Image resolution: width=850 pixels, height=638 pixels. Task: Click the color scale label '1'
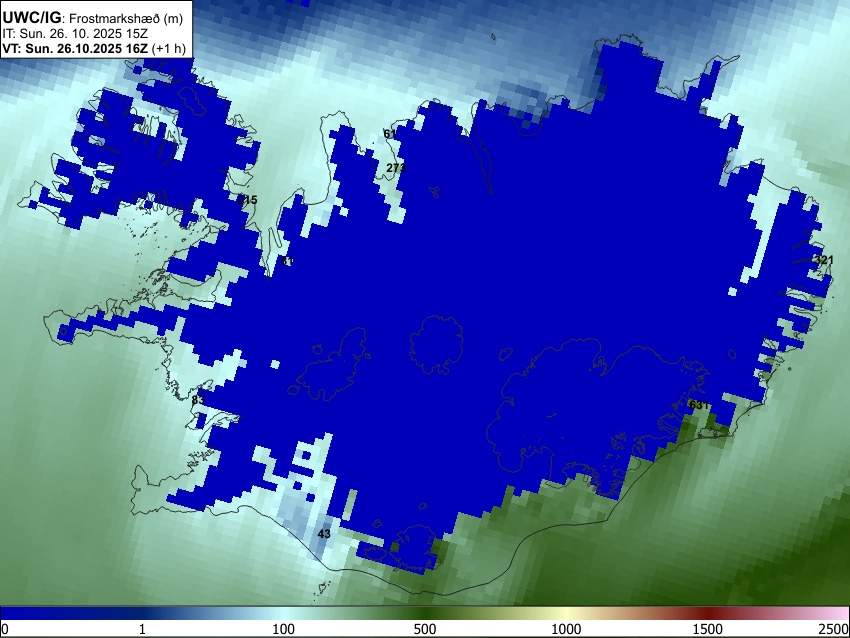coord(142,629)
